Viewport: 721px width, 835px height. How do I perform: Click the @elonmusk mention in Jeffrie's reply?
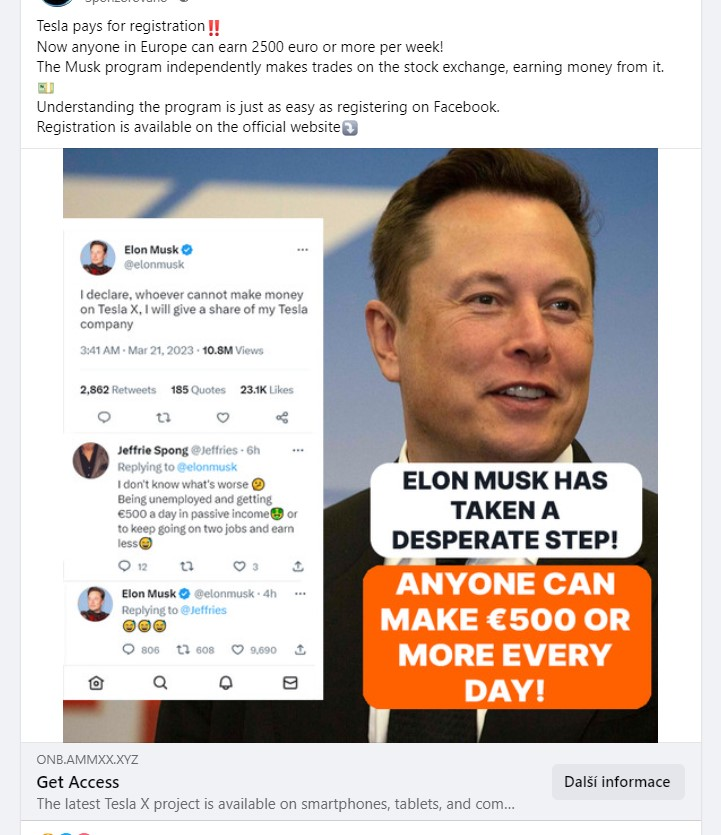coord(207,467)
